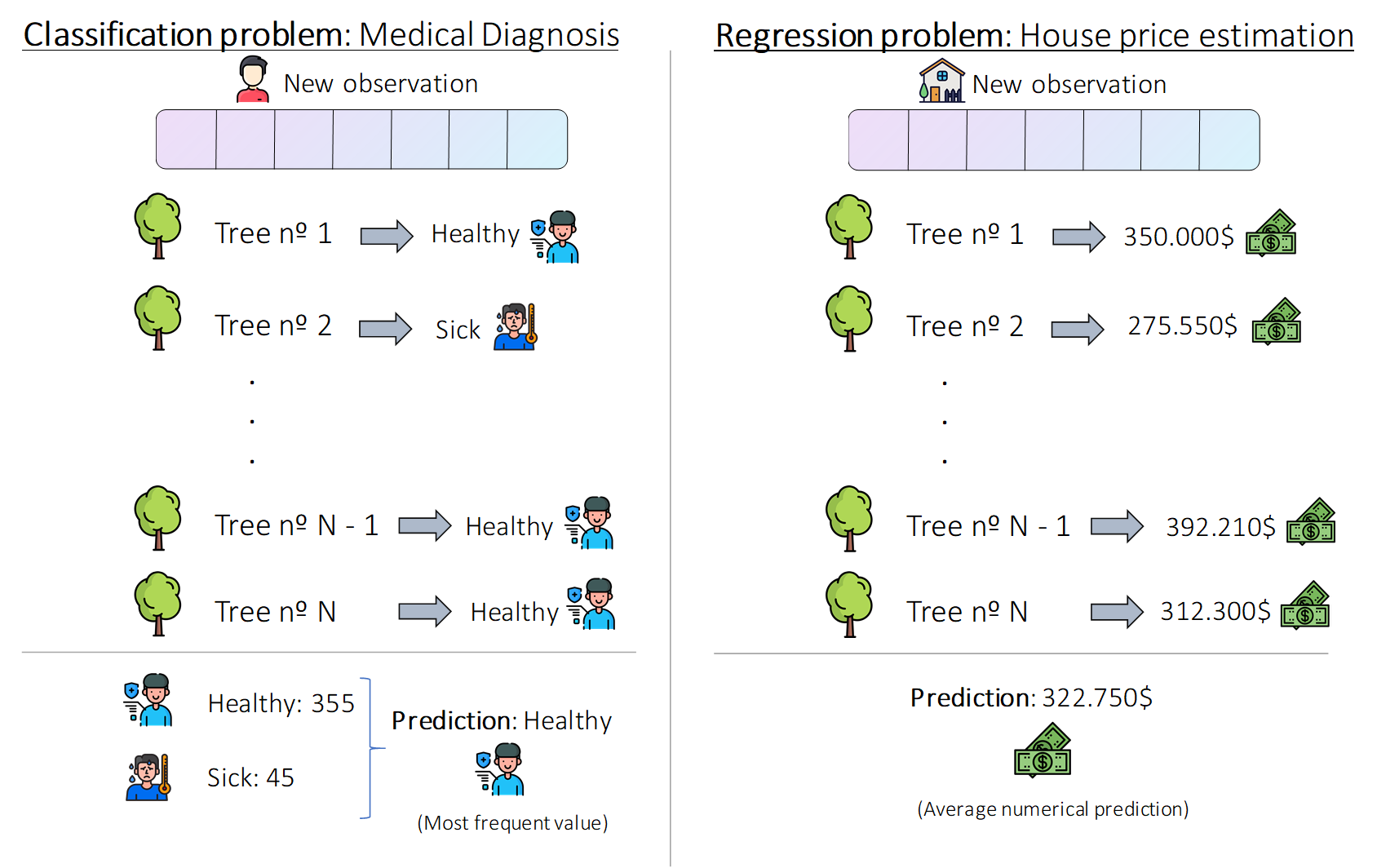Click the arrow after regression Tree nº N - 1
This screenshot has width=1377, height=868.
click(1117, 526)
